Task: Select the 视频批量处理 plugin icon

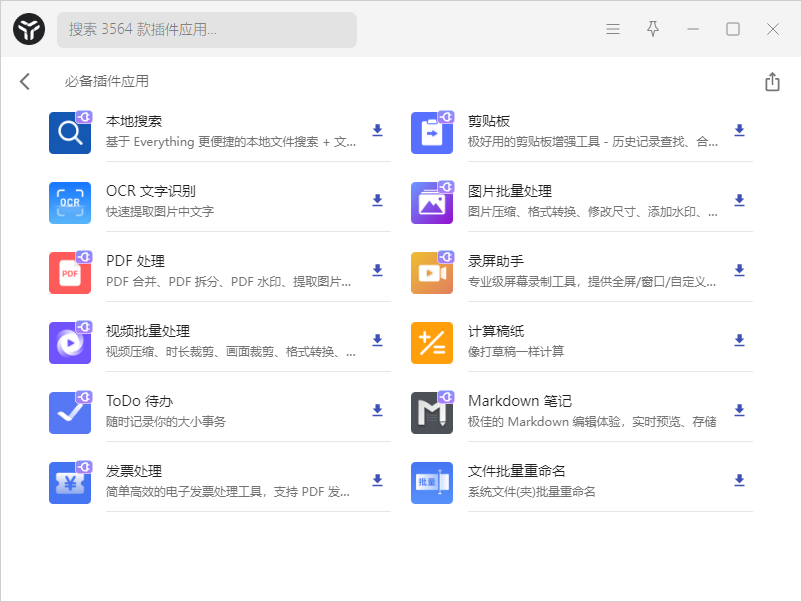Action: tap(69, 341)
